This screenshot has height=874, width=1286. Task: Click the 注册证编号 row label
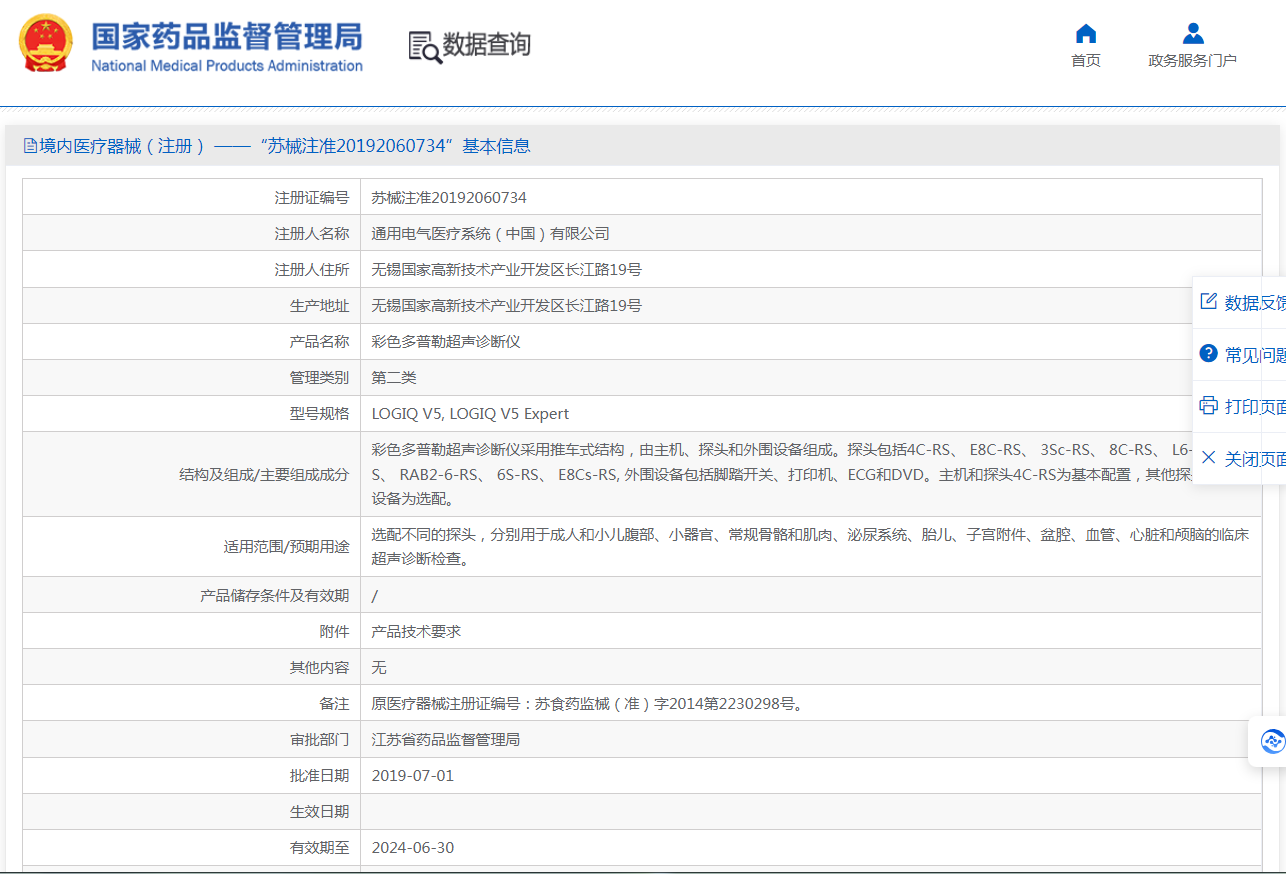click(312, 198)
